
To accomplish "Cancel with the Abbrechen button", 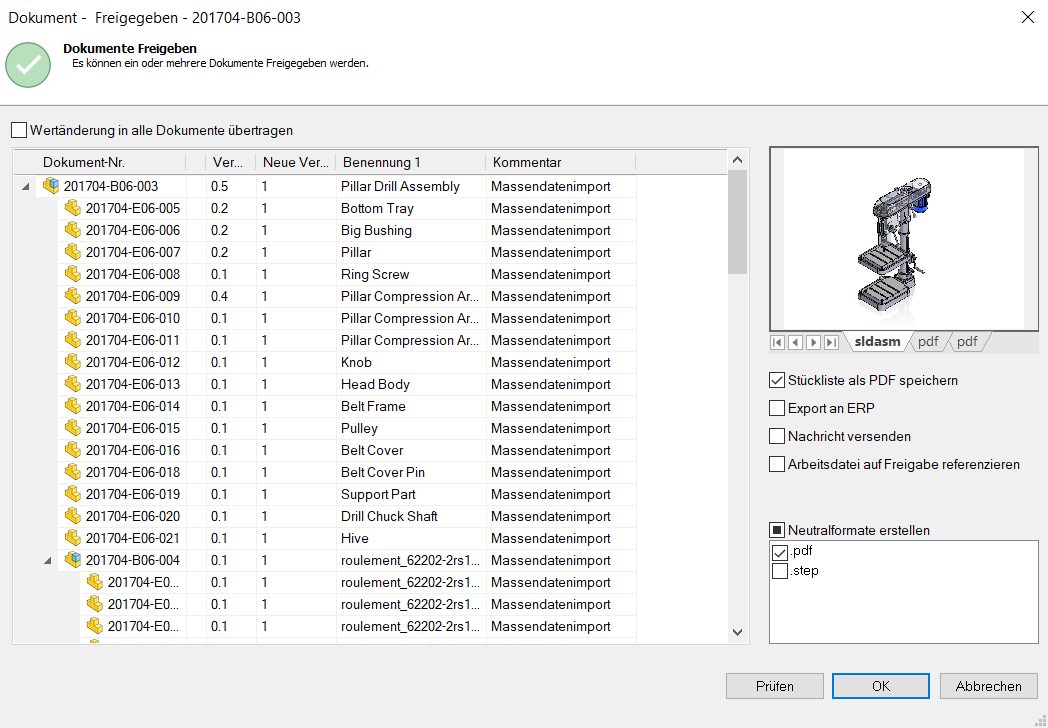I will [988, 686].
